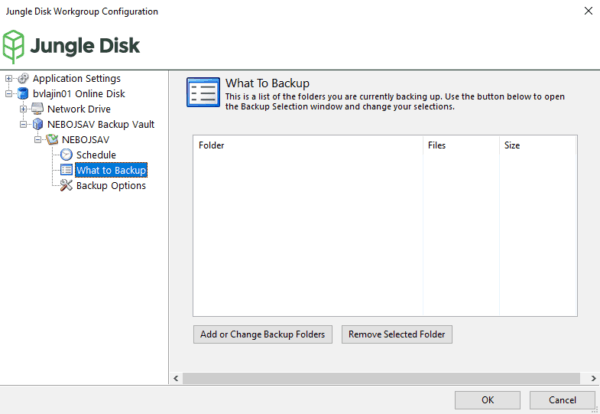
Task: Click the horizontal scrollbar right arrow
Action: 592,378
